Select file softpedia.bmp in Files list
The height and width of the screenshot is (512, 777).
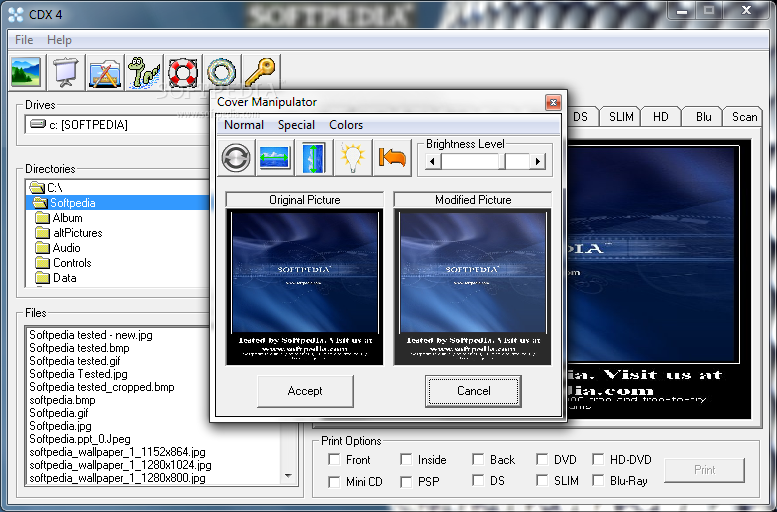62,400
